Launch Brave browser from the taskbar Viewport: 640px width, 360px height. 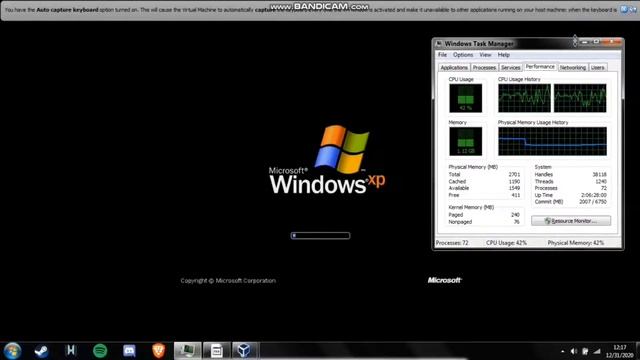click(159, 351)
